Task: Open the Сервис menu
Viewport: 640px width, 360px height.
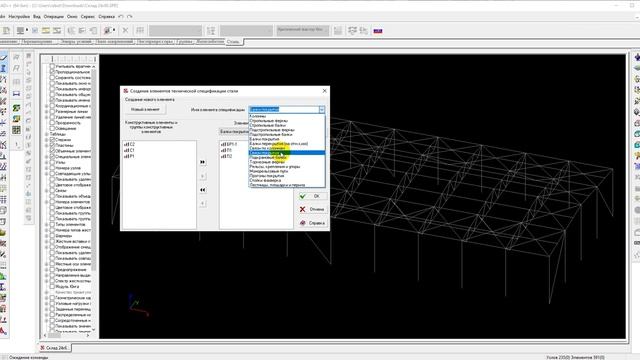Action: pos(88,17)
